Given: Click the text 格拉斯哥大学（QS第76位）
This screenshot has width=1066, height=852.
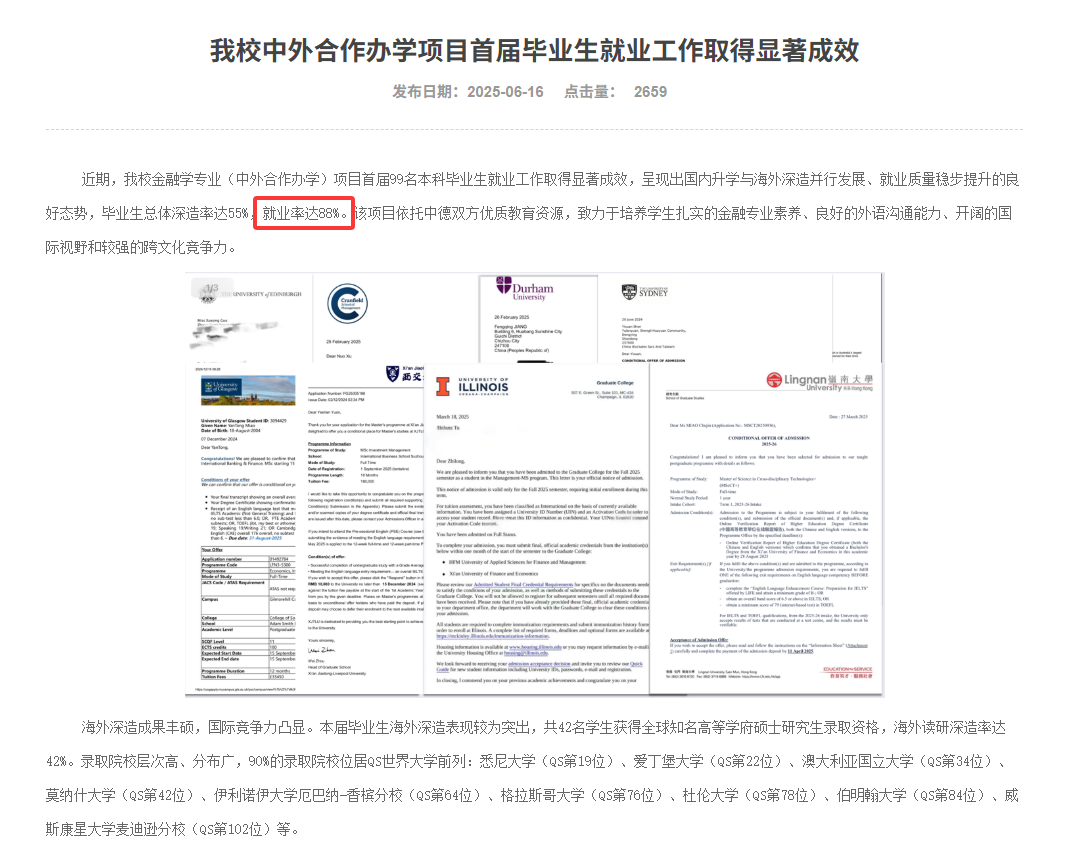Looking at the screenshot, I should pyautogui.click(x=585, y=796).
